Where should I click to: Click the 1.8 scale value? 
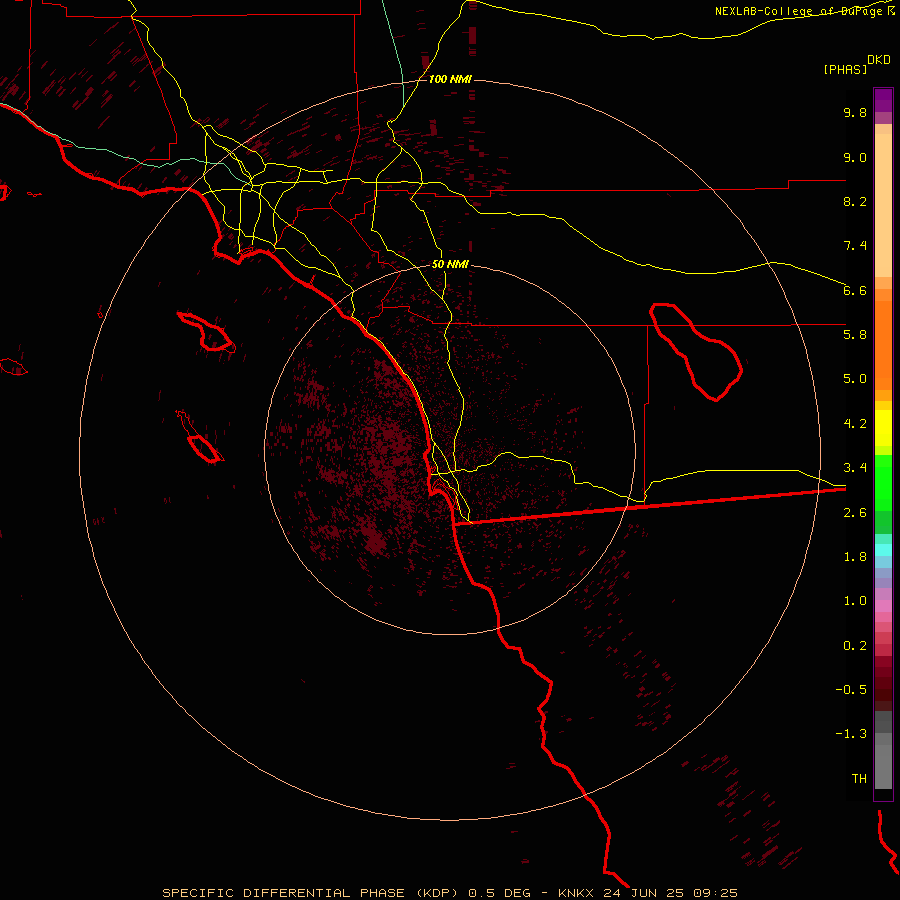click(x=855, y=557)
